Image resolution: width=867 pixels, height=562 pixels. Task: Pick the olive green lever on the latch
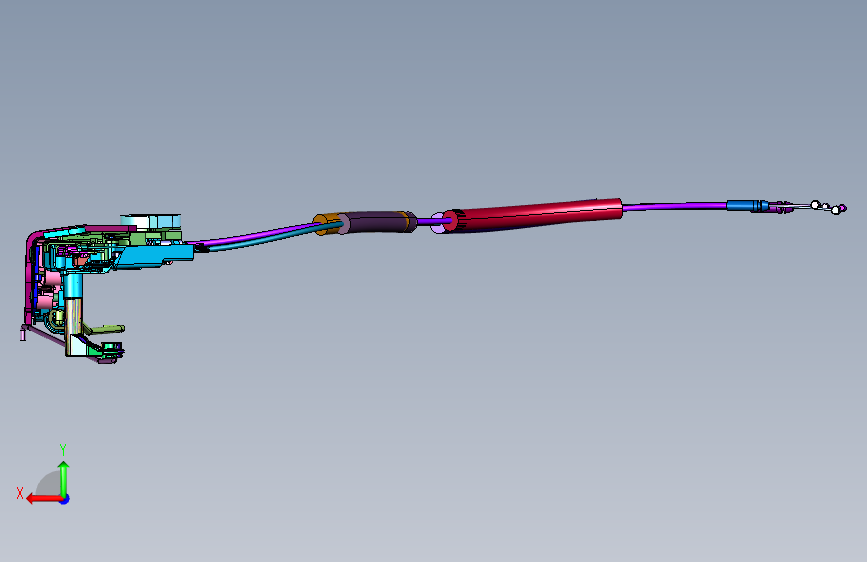pyautogui.click(x=105, y=330)
